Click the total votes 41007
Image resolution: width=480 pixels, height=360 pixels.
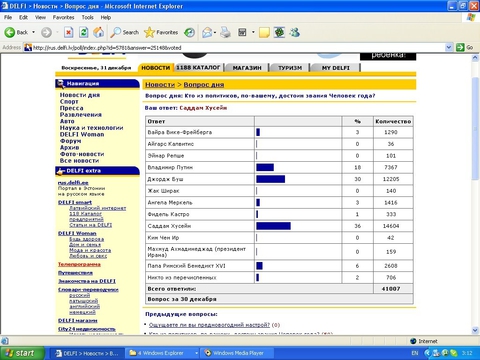pyautogui.click(x=391, y=289)
